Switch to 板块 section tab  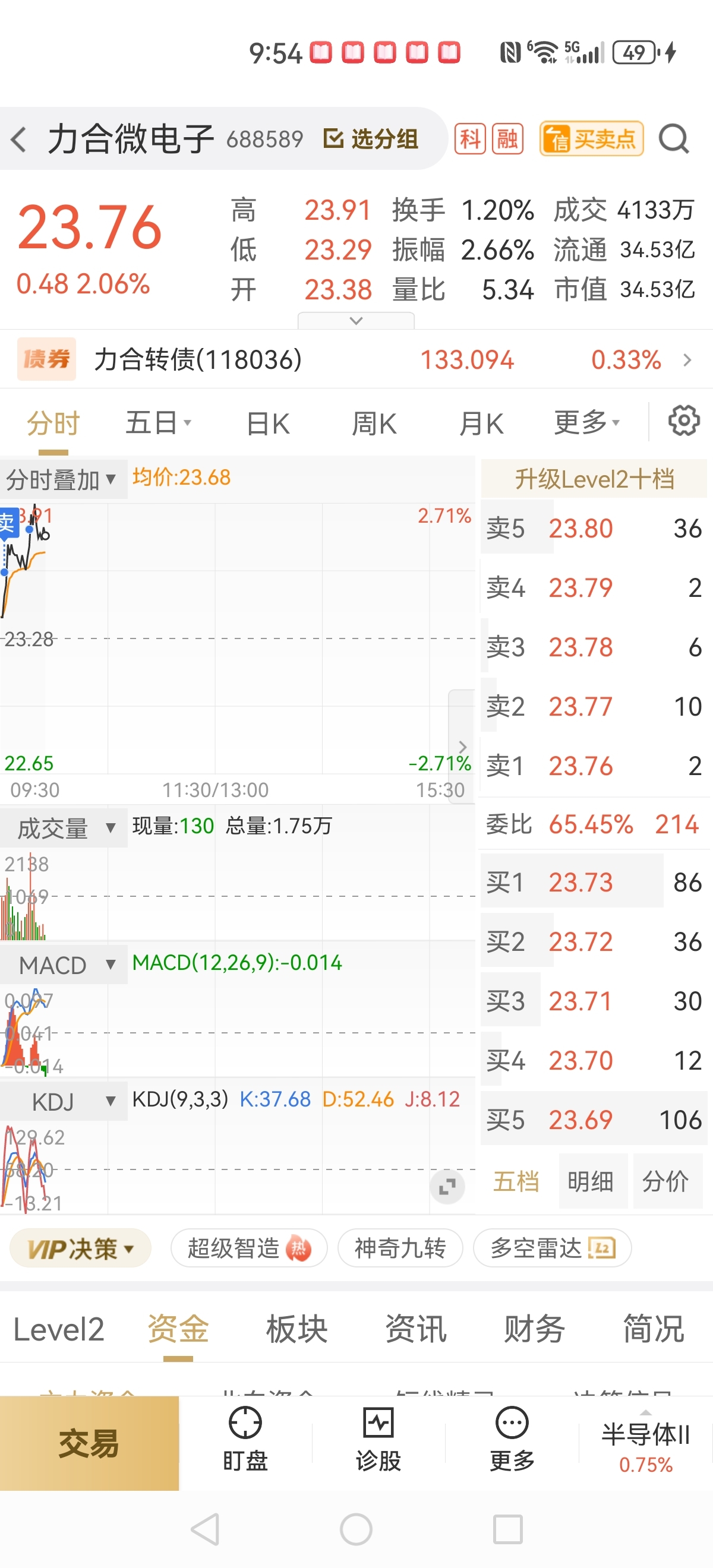click(x=296, y=1329)
